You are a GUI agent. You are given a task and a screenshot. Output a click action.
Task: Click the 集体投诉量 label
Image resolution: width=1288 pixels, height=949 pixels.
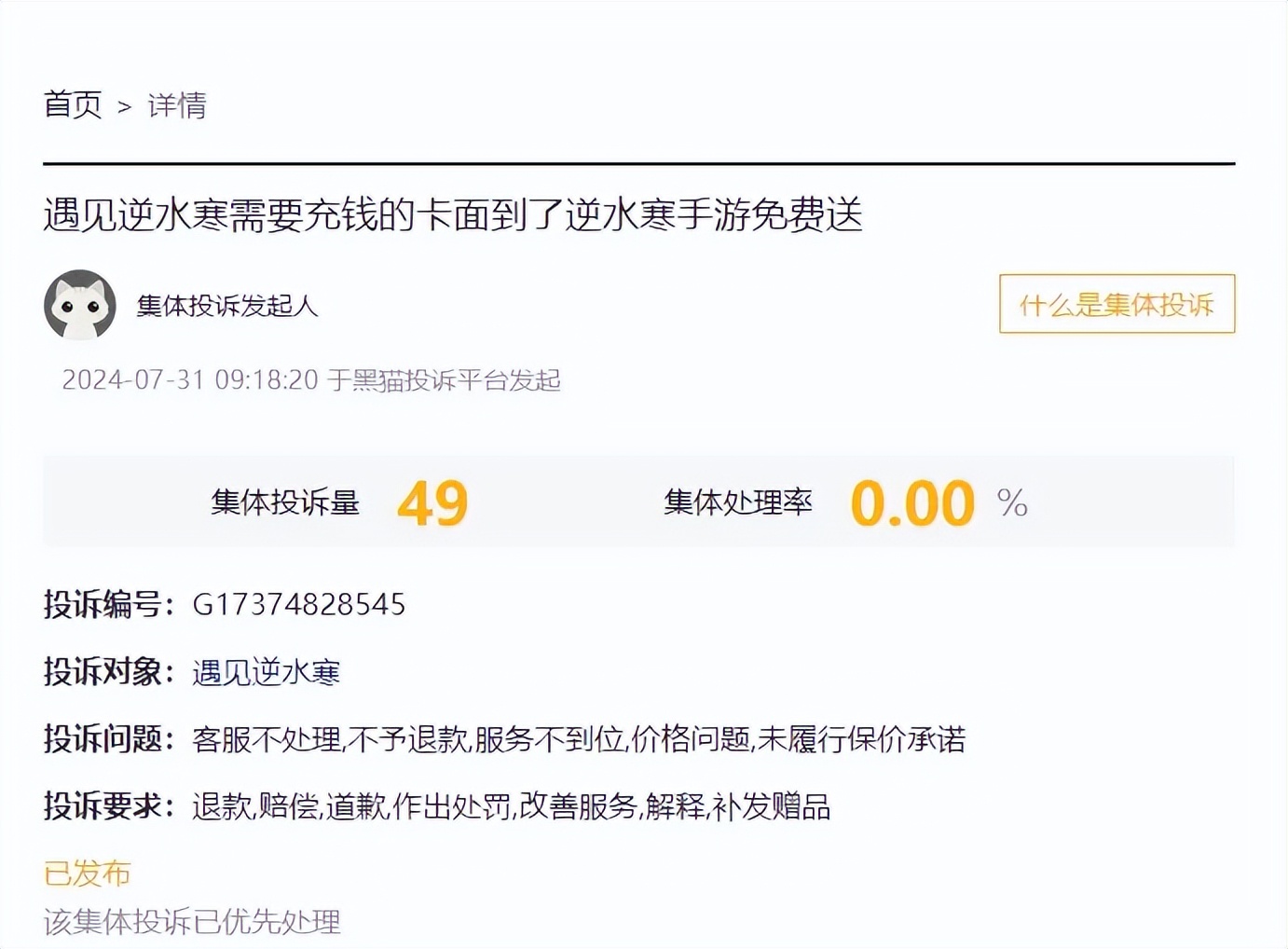tap(285, 503)
